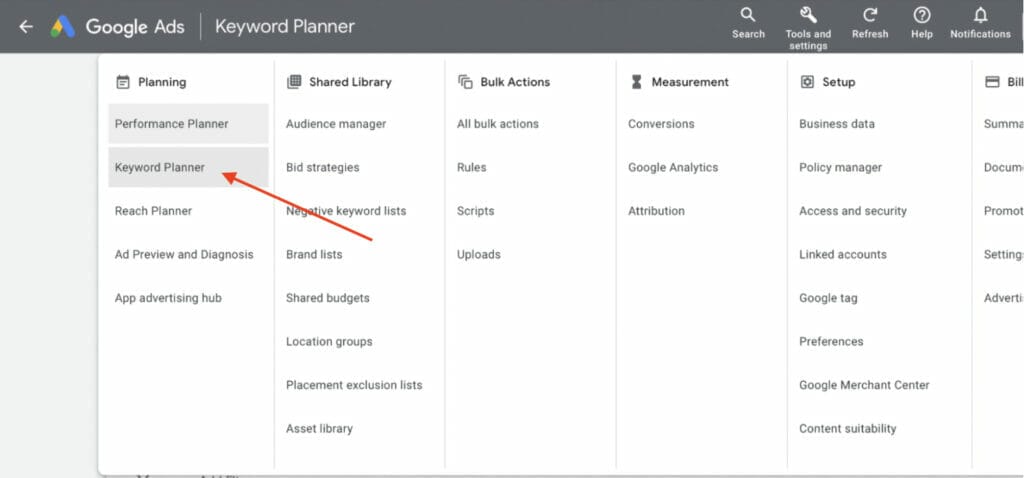Open All bulk actions
1024x478 pixels.
498,124
